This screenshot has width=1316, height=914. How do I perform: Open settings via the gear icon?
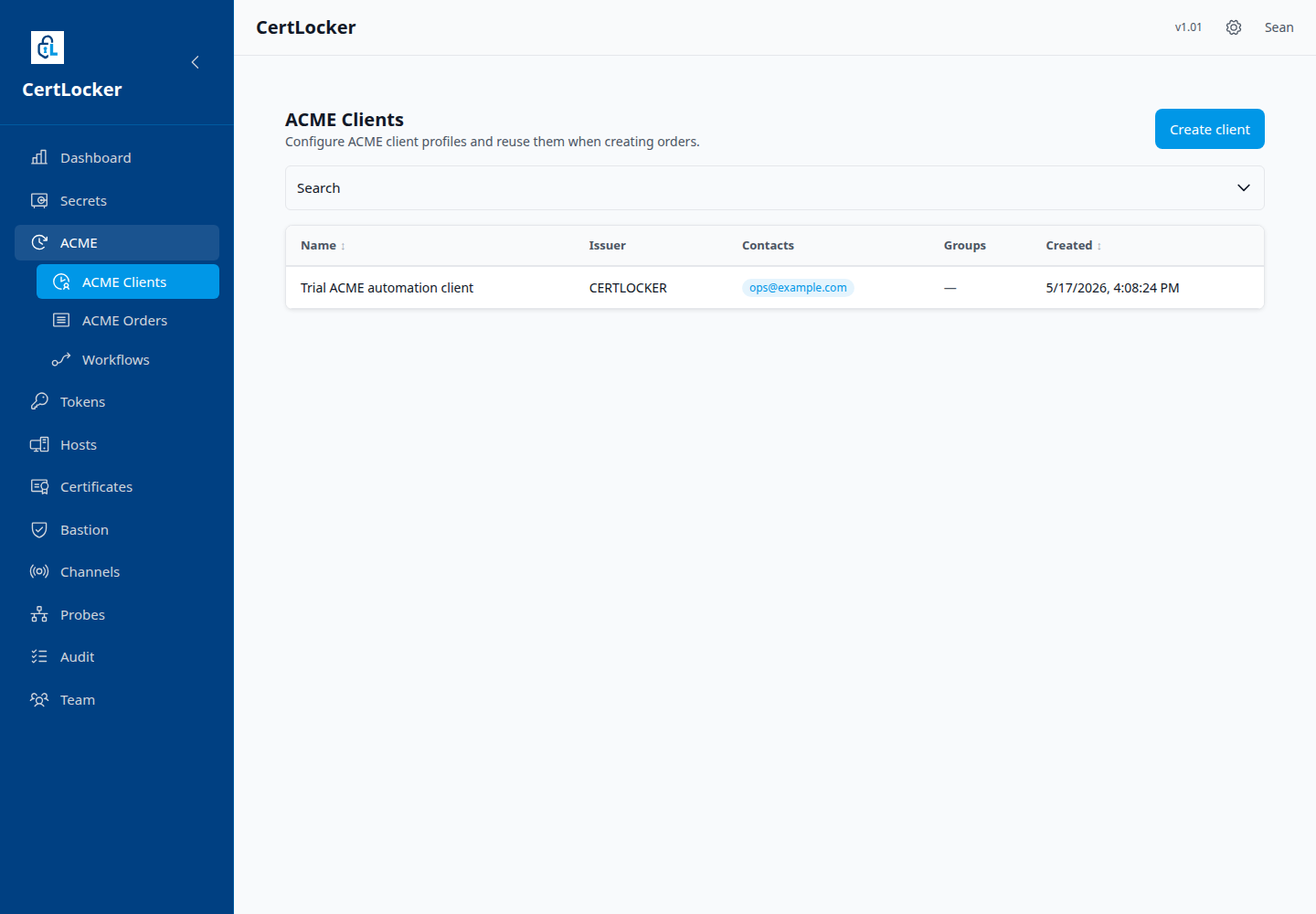coord(1234,27)
